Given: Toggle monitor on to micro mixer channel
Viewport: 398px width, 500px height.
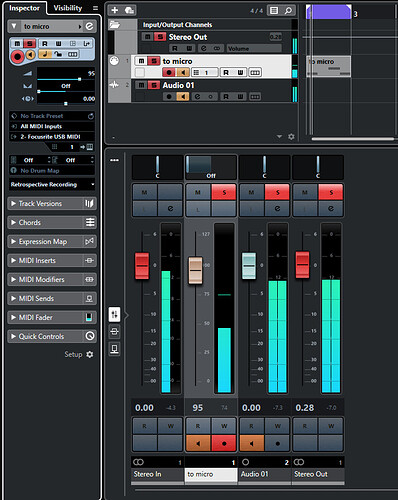Looking at the screenshot, I should [x=198, y=443].
